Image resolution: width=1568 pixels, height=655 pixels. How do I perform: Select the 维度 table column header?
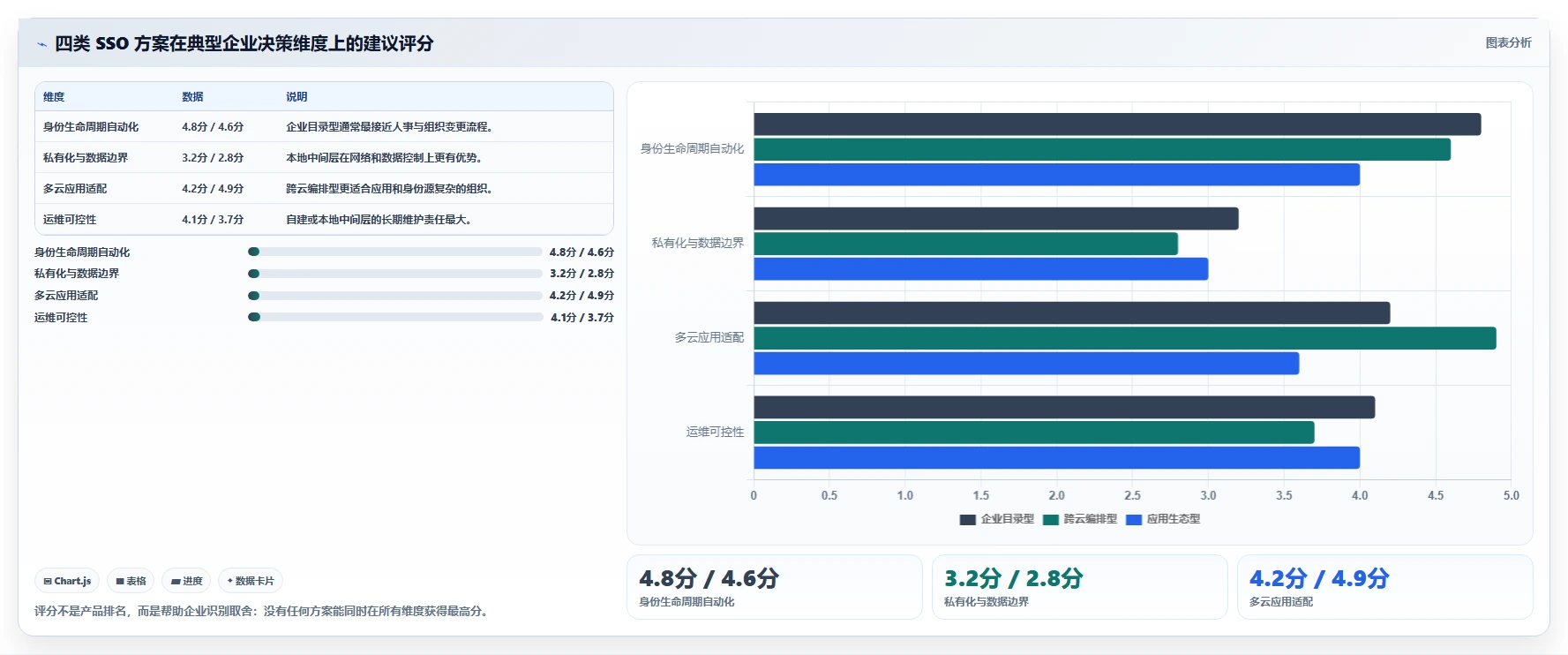click(x=54, y=97)
